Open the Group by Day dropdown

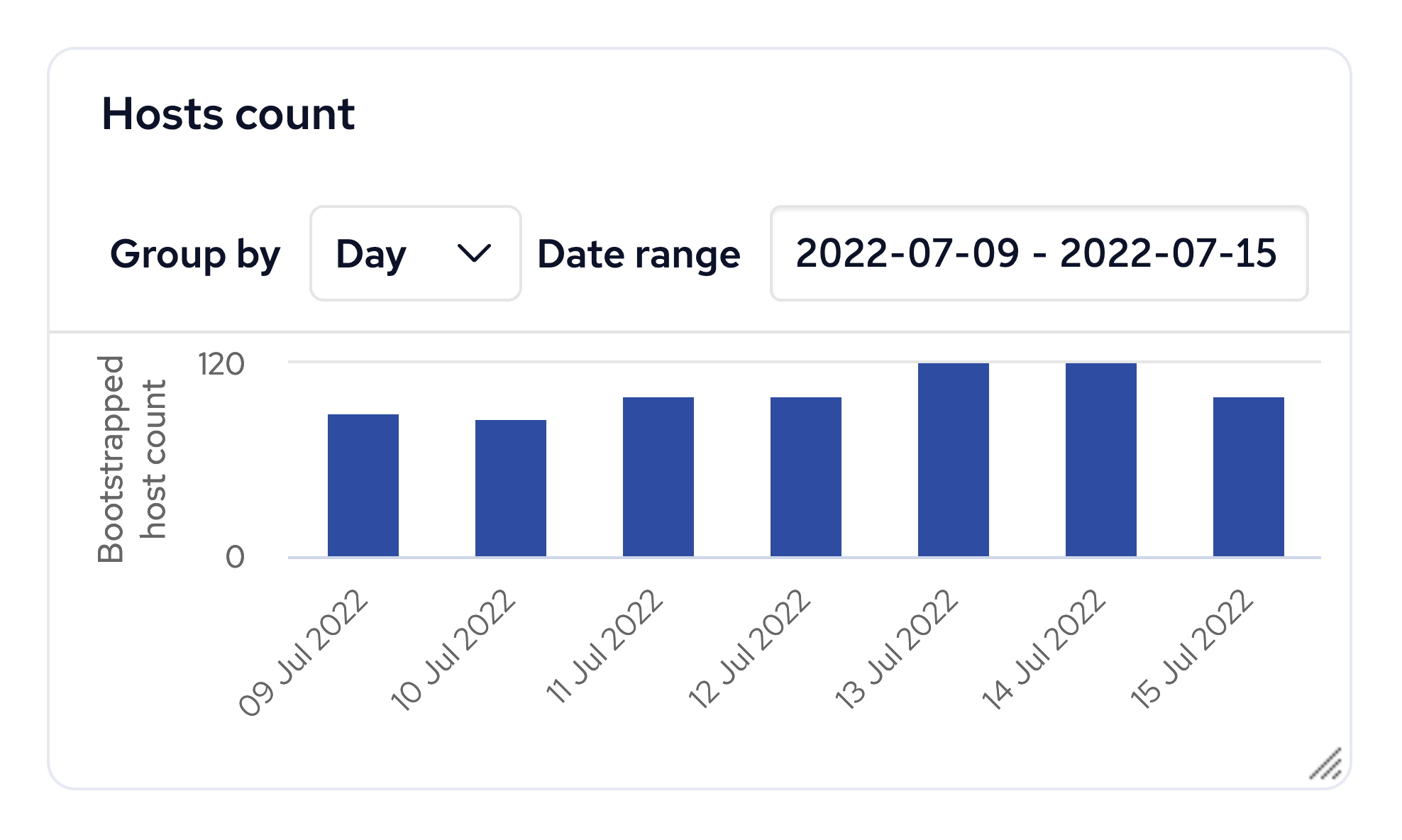tap(416, 253)
